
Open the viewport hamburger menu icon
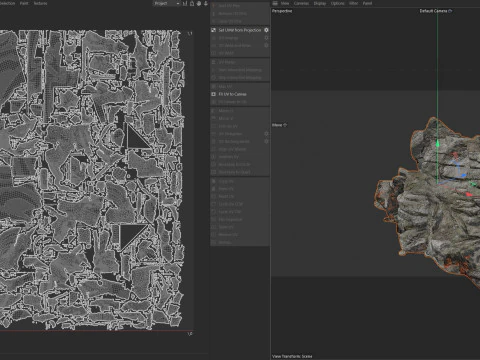(275, 3)
